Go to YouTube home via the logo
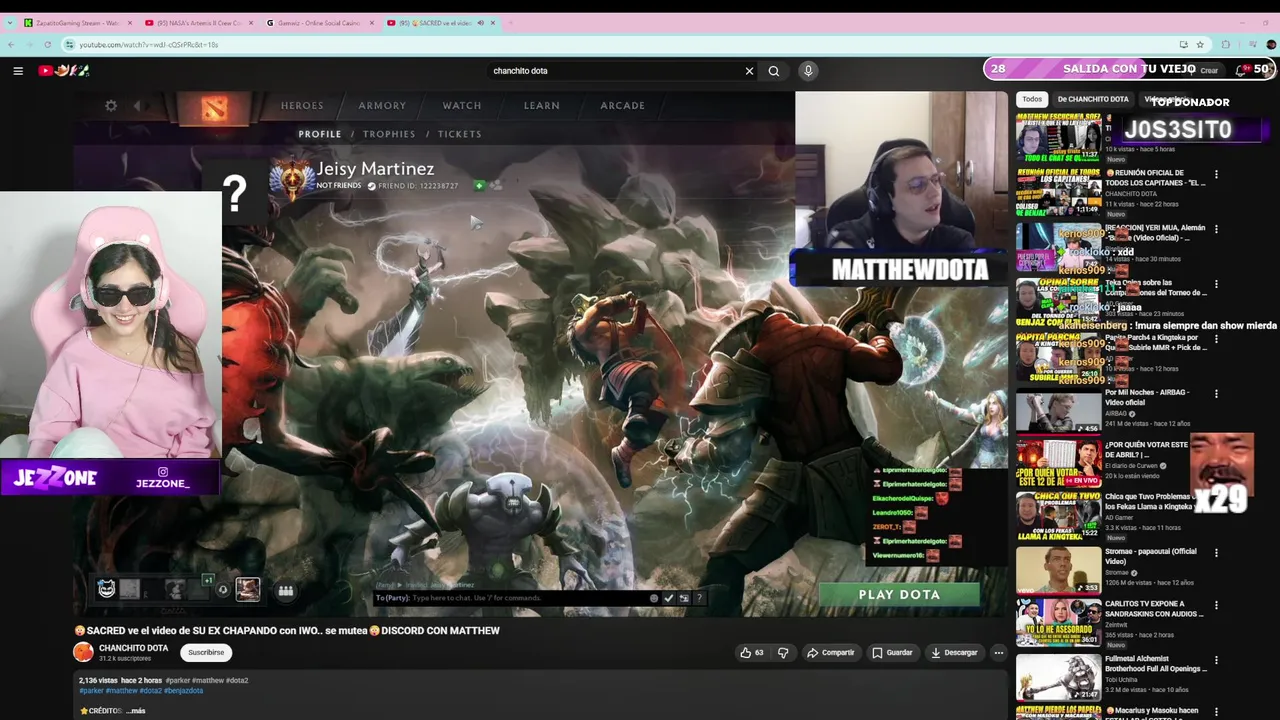The image size is (1280, 720). pyautogui.click(x=64, y=70)
